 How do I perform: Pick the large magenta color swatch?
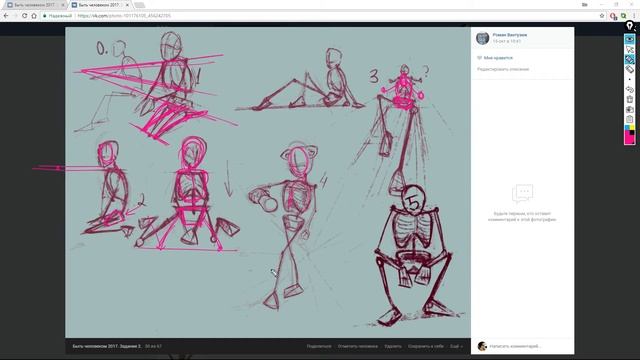click(629, 139)
